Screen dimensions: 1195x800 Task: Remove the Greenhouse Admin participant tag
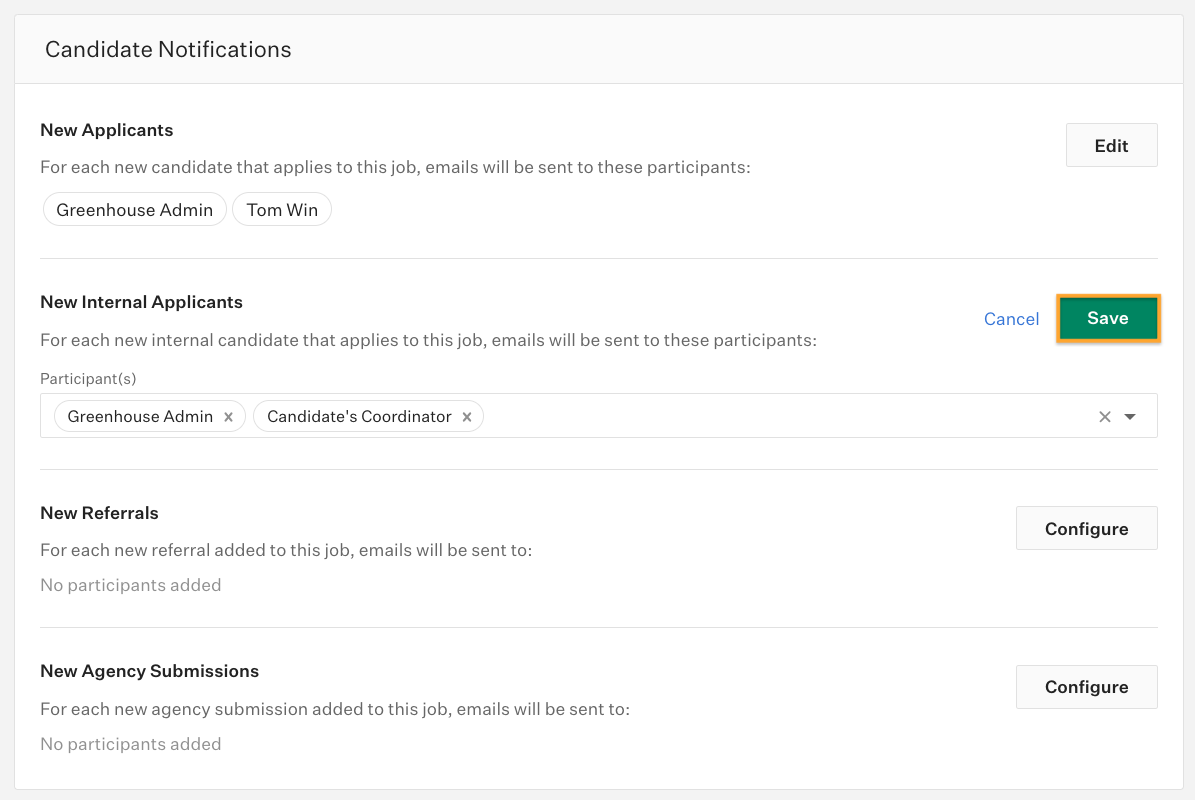(x=229, y=417)
